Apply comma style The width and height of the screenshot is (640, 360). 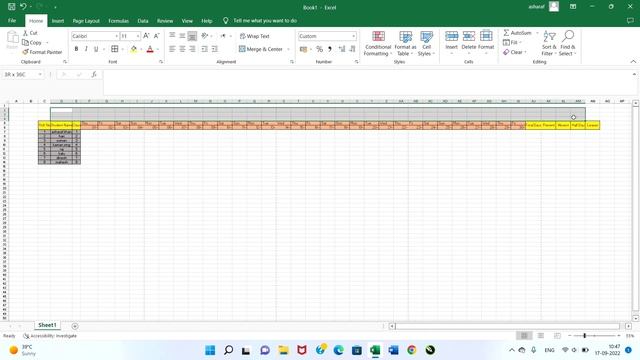(x=330, y=49)
